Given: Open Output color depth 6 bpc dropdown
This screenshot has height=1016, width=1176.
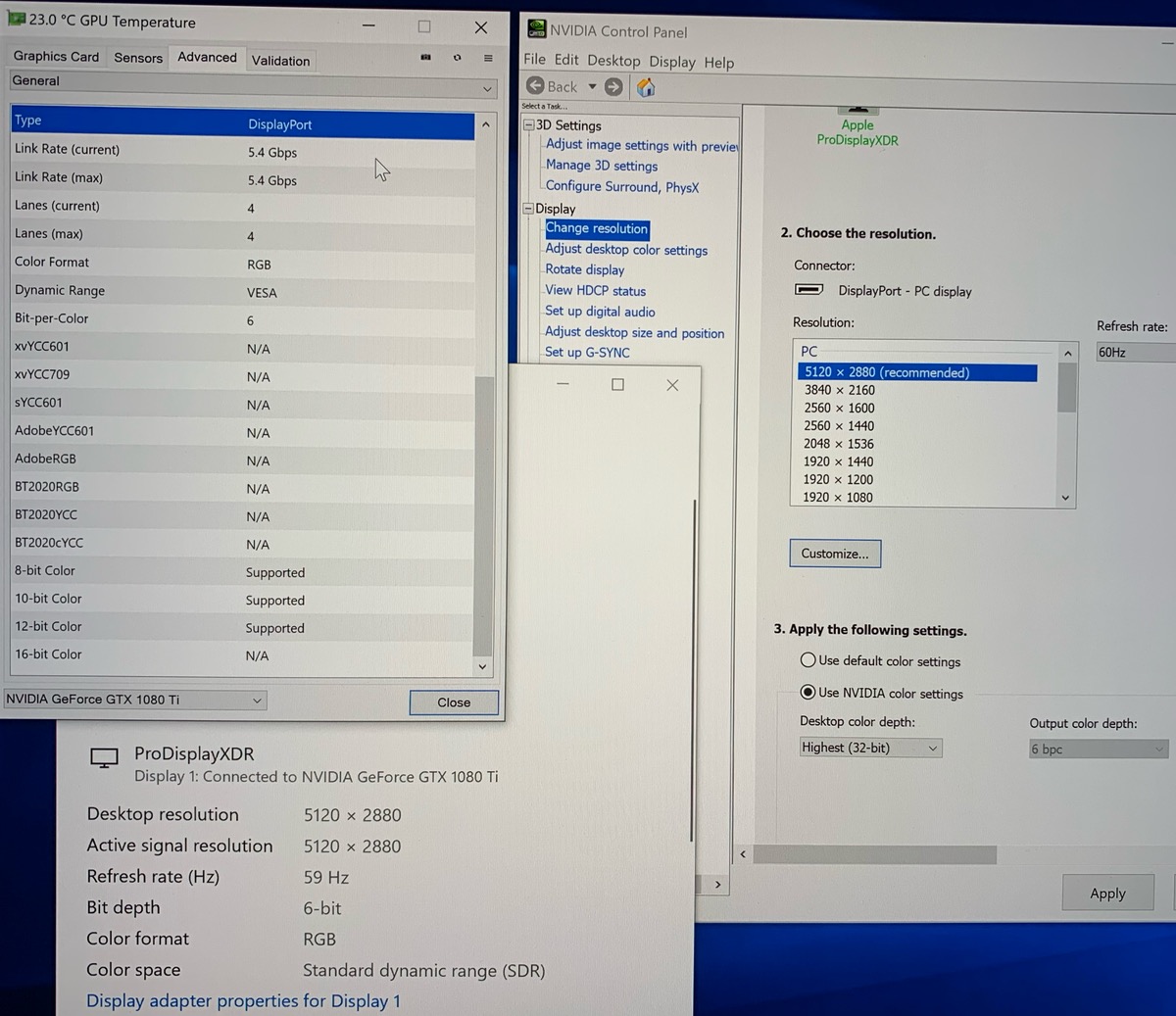Looking at the screenshot, I should click(x=1098, y=750).
